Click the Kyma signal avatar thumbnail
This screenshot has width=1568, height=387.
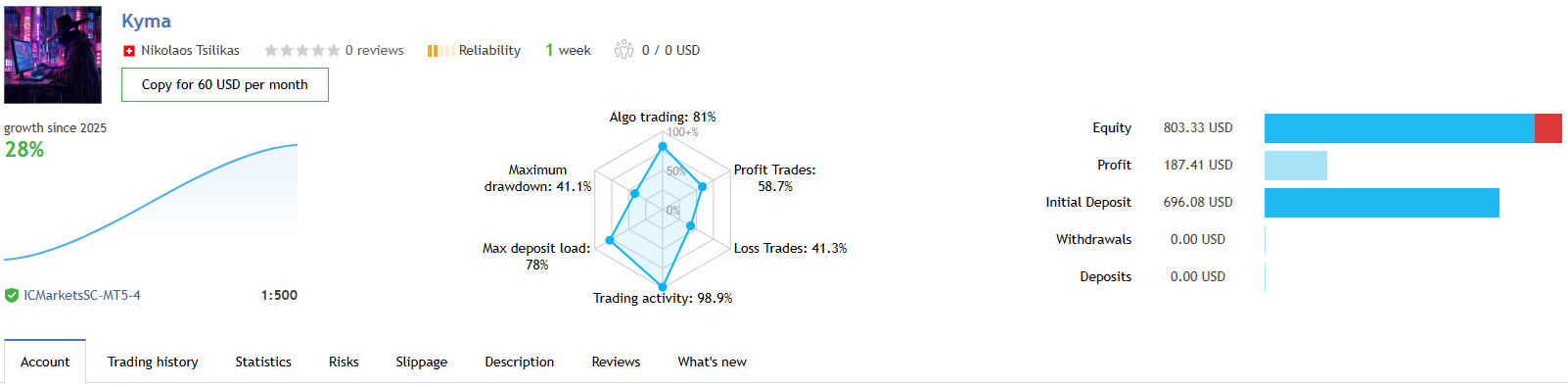(x=53, y=55)
